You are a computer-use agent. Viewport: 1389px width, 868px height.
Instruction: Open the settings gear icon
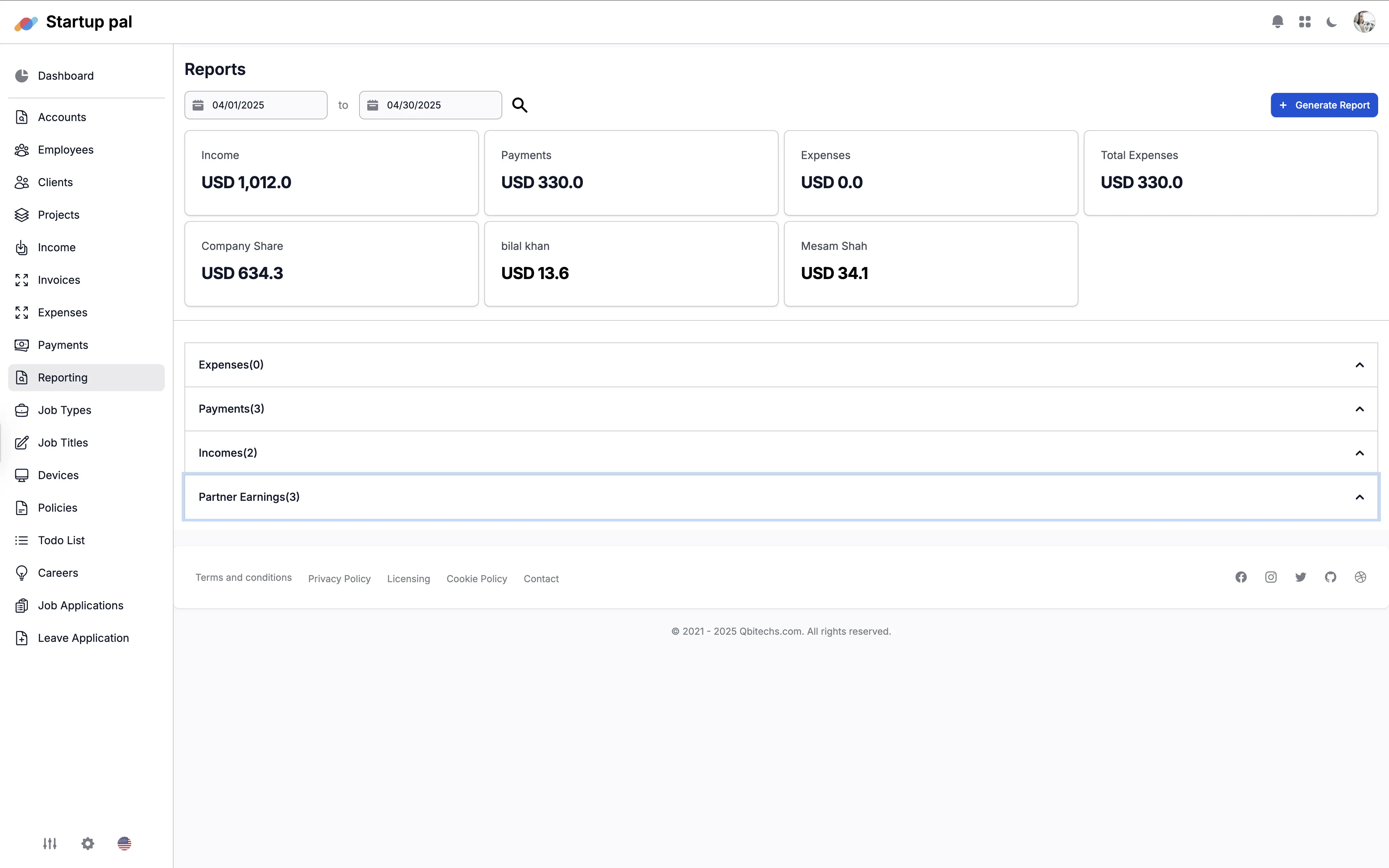(x=88, y=843)
